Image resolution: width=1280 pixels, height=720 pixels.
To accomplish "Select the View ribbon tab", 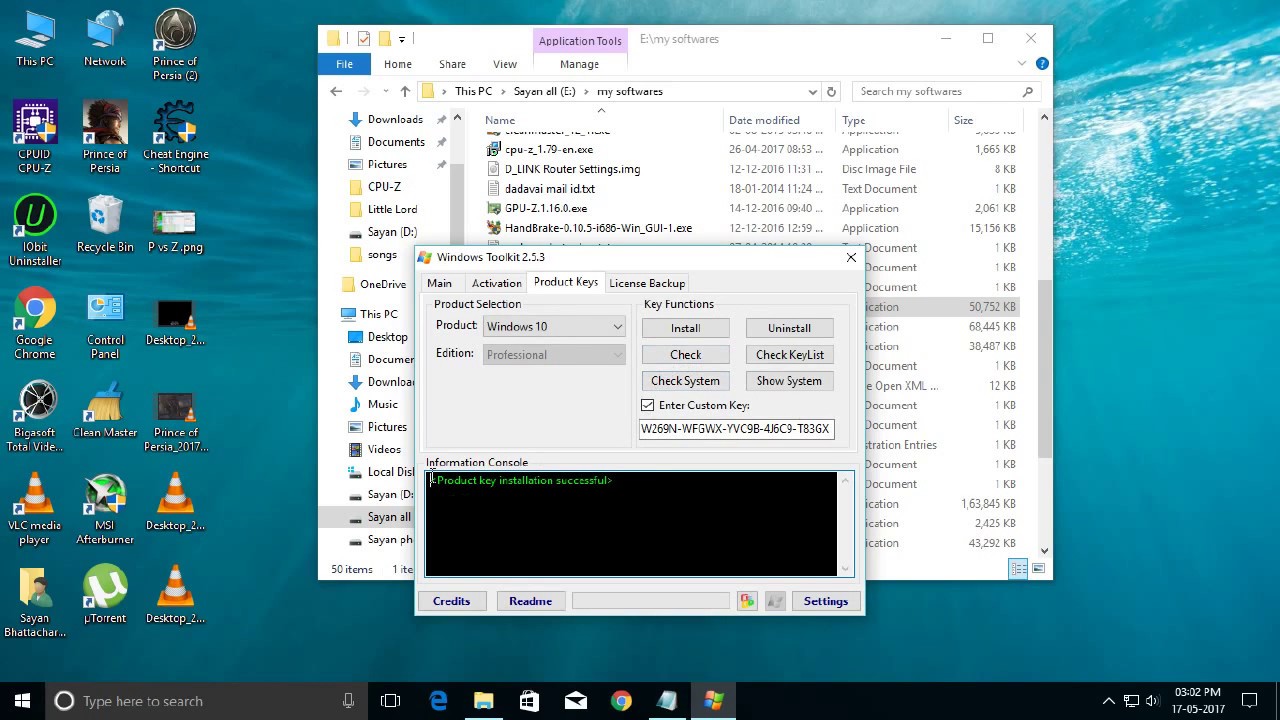I will pyautogui.click(x=505, y=64).
